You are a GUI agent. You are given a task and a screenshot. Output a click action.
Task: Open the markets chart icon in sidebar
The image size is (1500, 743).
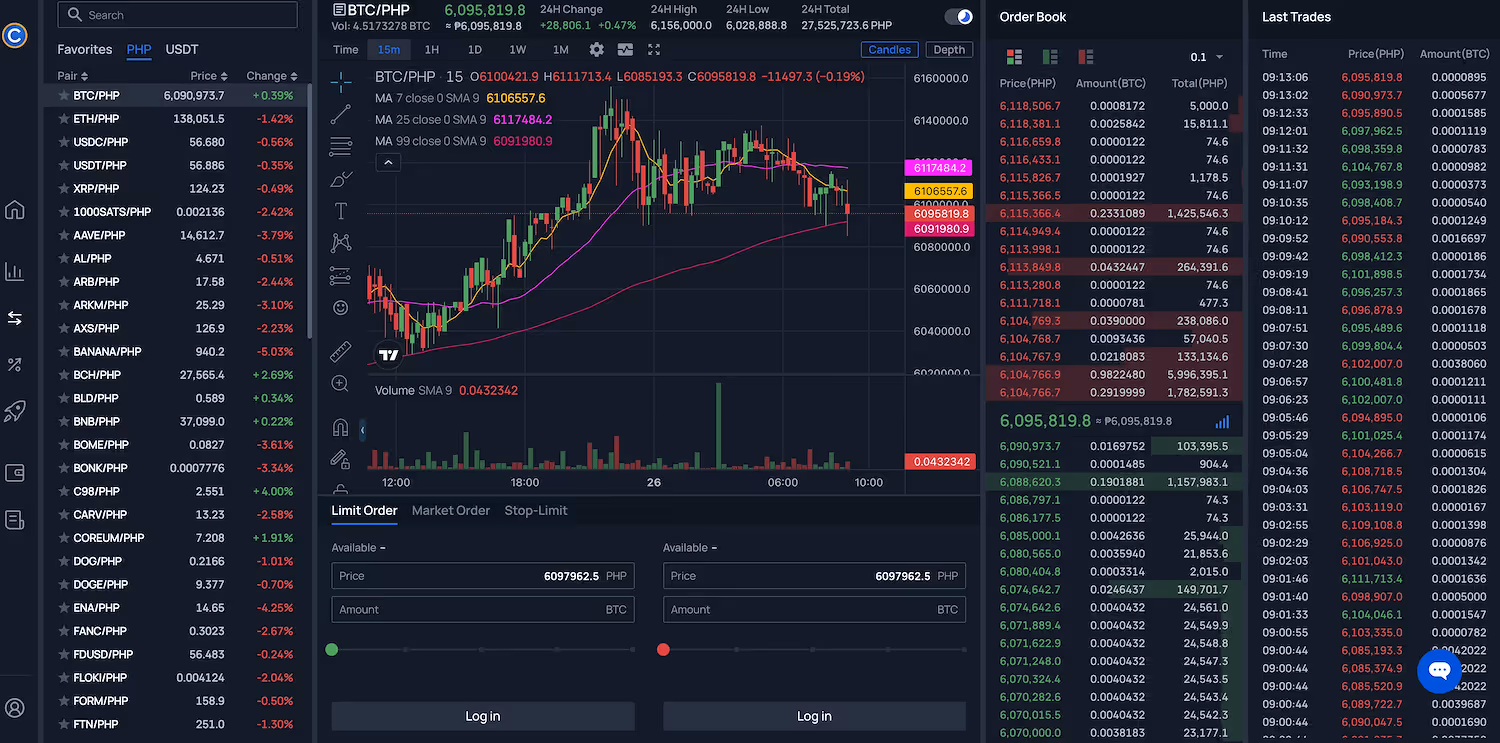tap(15, 271)
